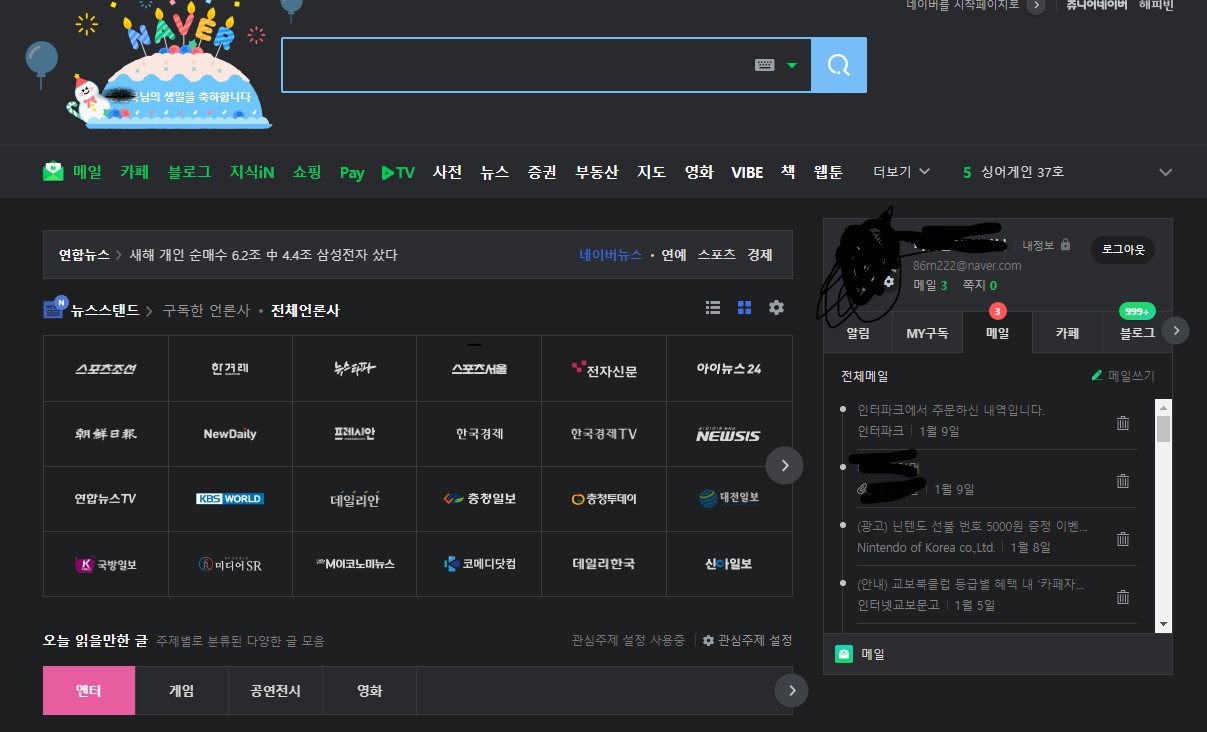The image size is (1207, 732).
Task: Open 쇼핑 in the navigation bar
Action: (x=307, y=172)
